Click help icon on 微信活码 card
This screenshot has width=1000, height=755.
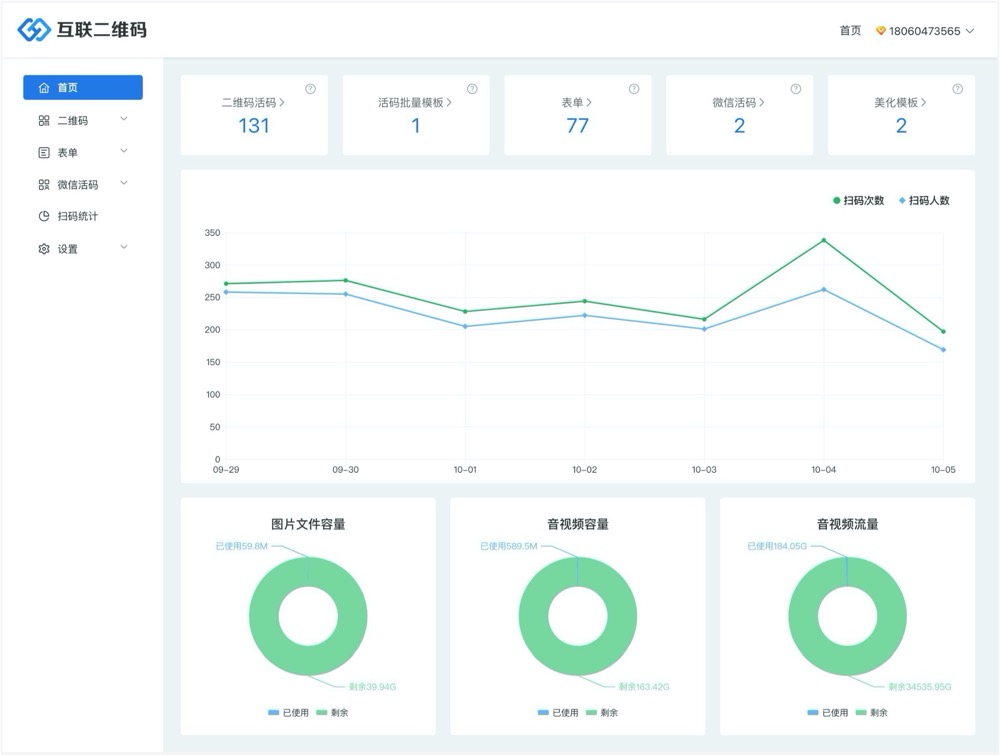coord(796,89)
